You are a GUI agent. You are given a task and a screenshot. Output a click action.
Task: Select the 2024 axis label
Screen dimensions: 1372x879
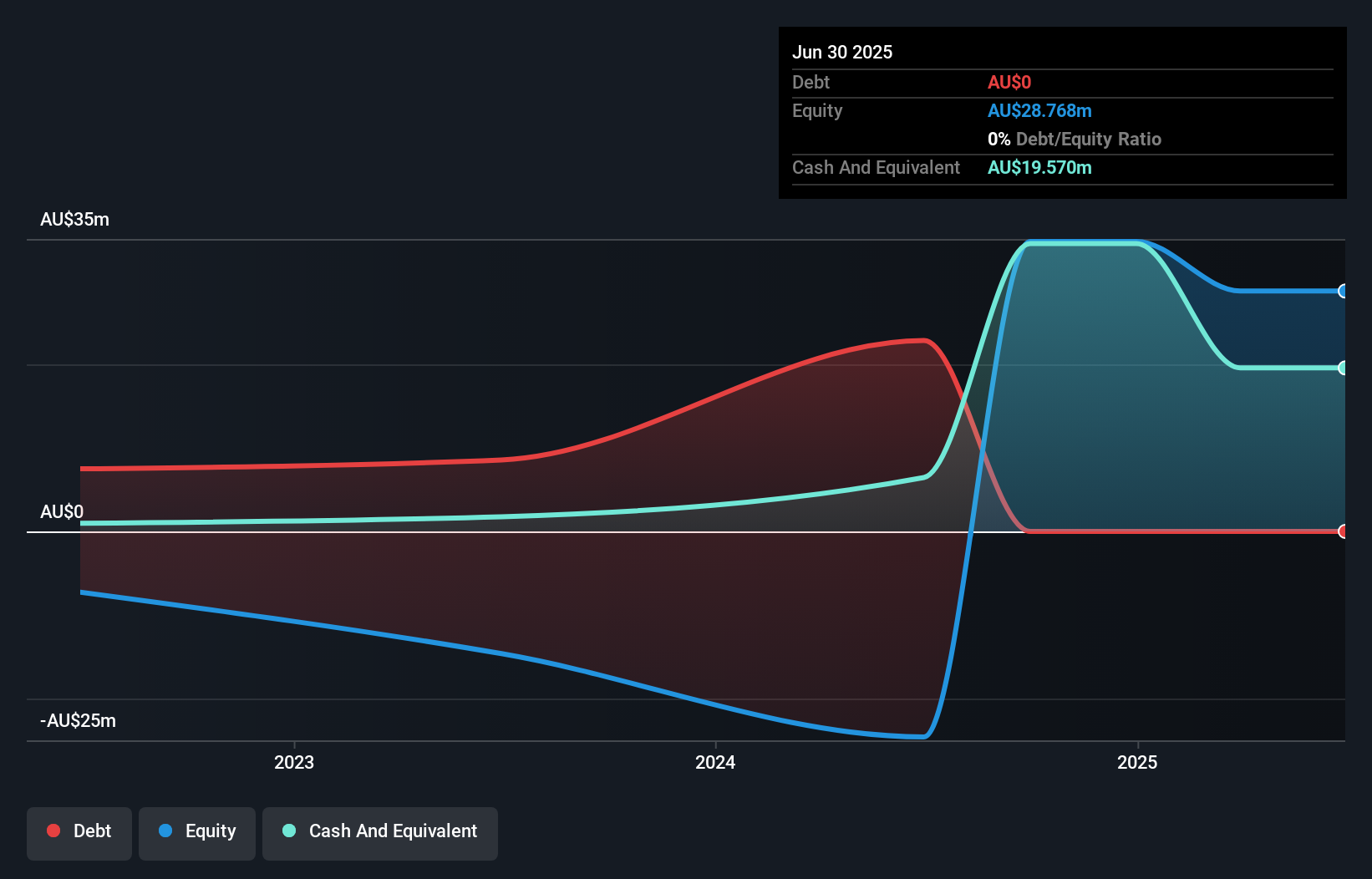(715, 762)
